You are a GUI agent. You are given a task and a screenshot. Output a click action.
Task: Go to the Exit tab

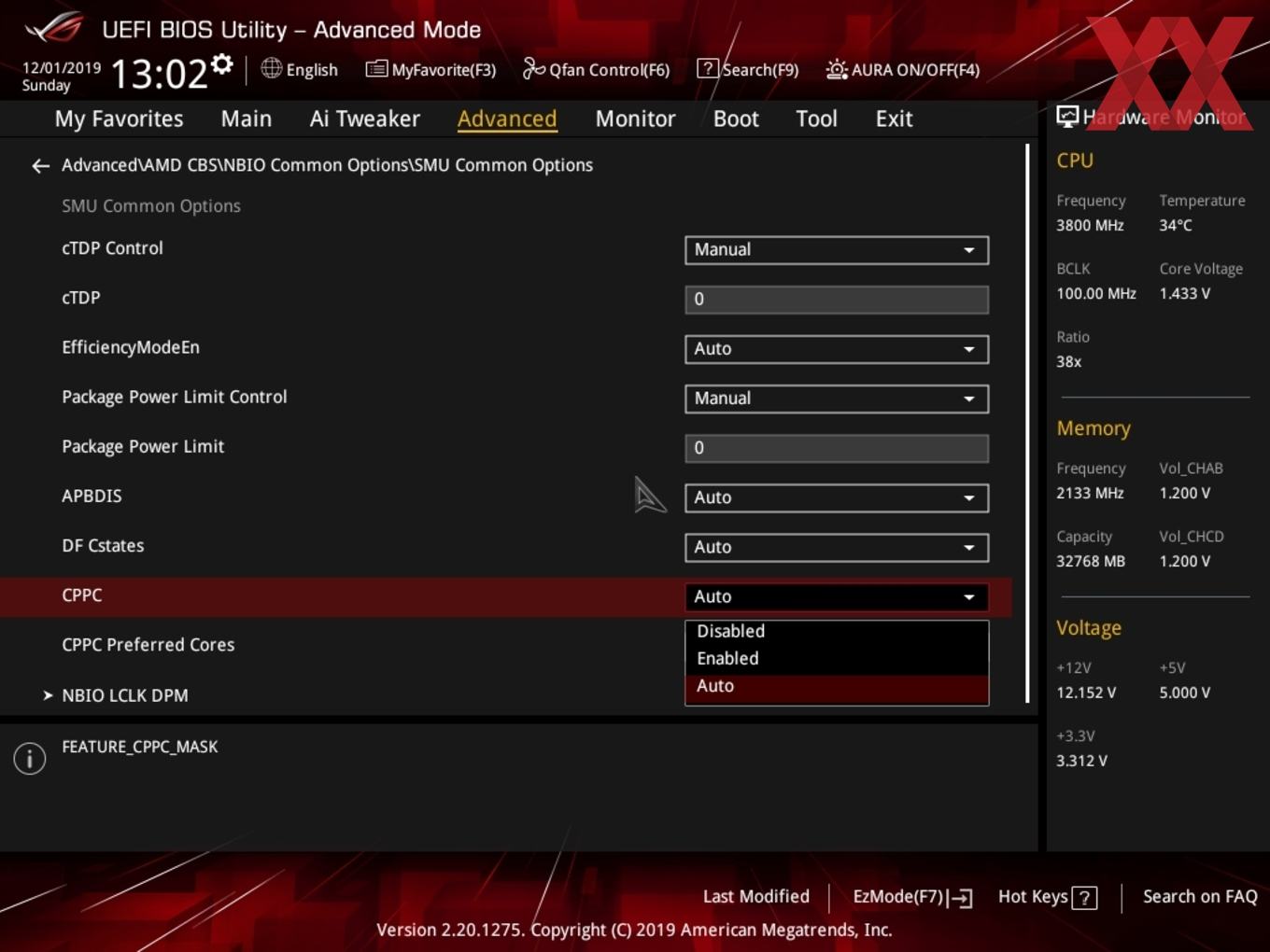coord(894,119)
